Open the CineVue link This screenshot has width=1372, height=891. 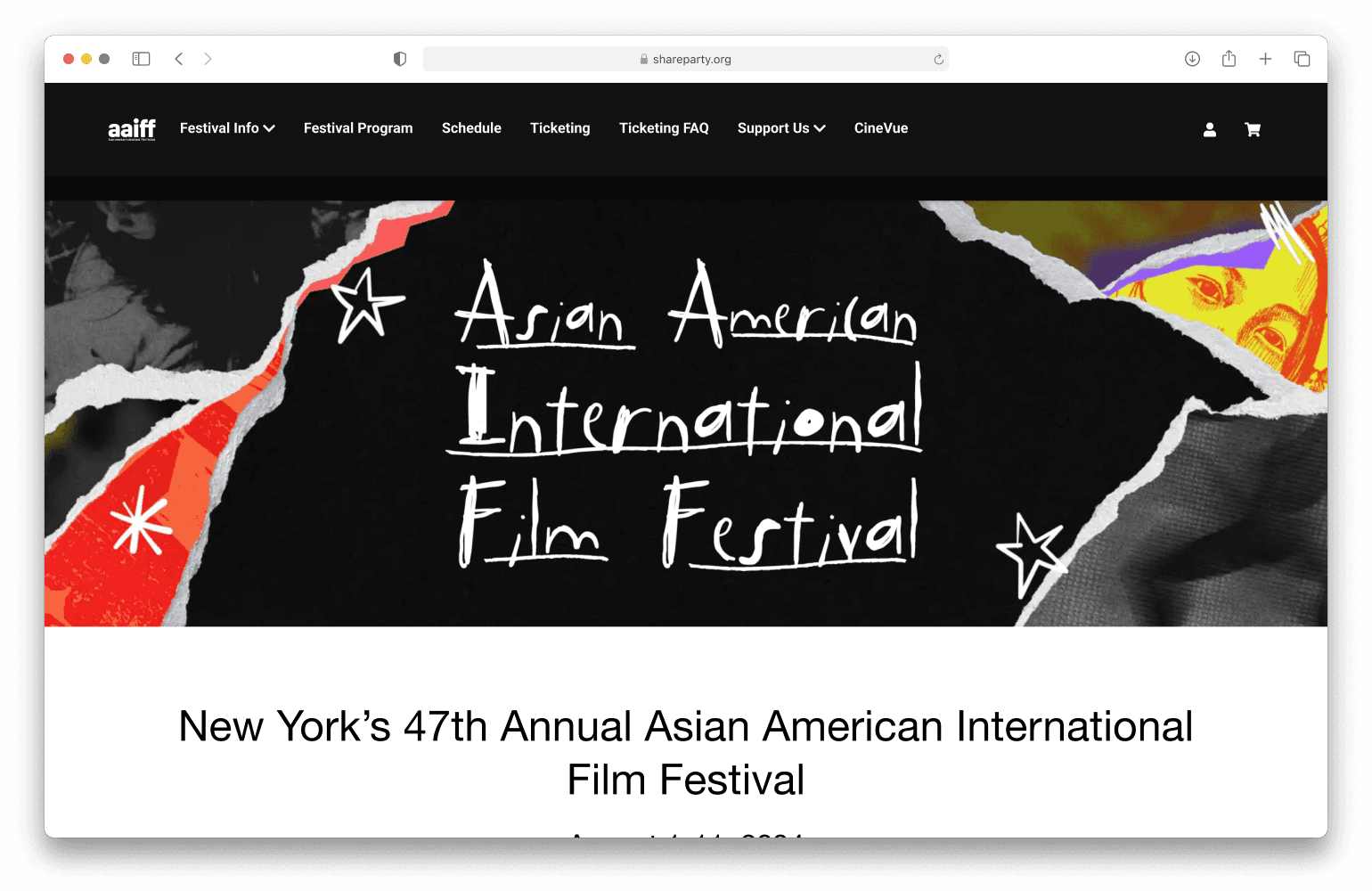(881, 128)
